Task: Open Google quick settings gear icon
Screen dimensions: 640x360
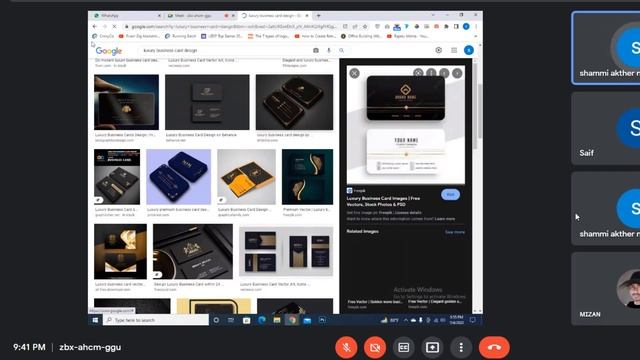Action: [438, 50]
